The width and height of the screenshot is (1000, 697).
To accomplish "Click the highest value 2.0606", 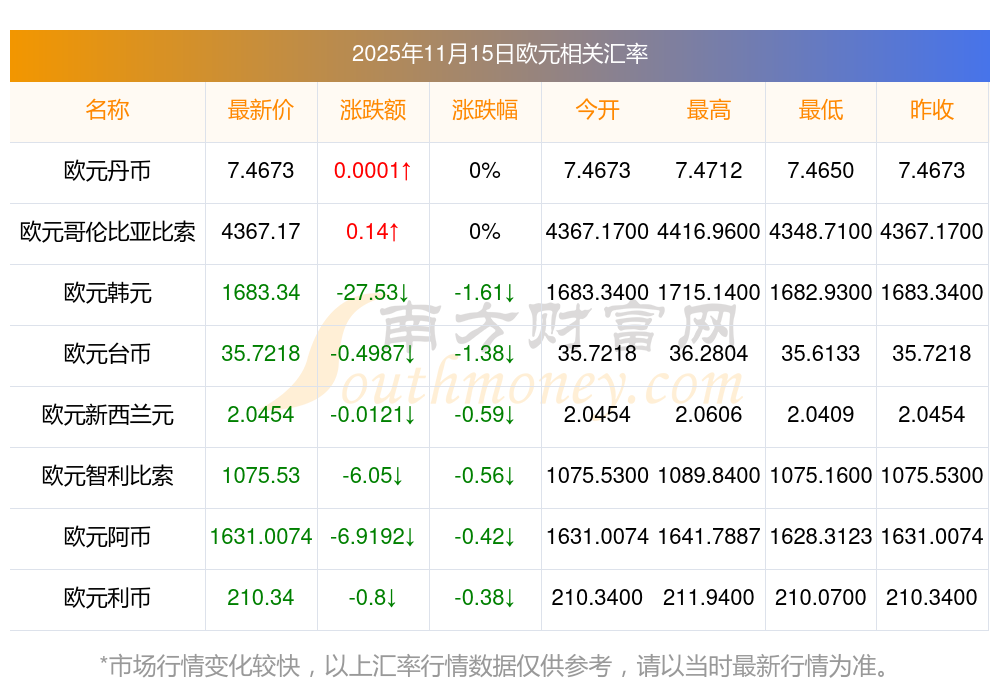I will point(709,415).
